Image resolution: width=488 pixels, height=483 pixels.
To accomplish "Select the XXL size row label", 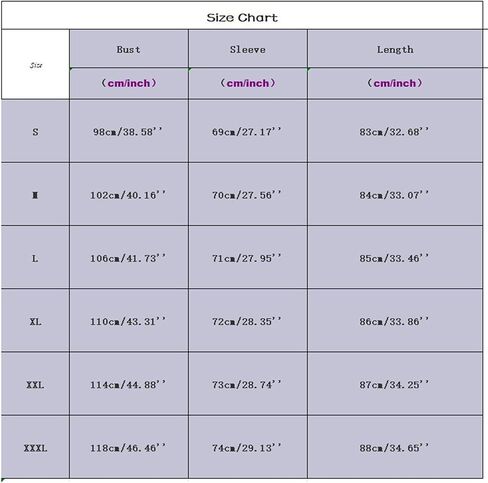I will 35,384.
